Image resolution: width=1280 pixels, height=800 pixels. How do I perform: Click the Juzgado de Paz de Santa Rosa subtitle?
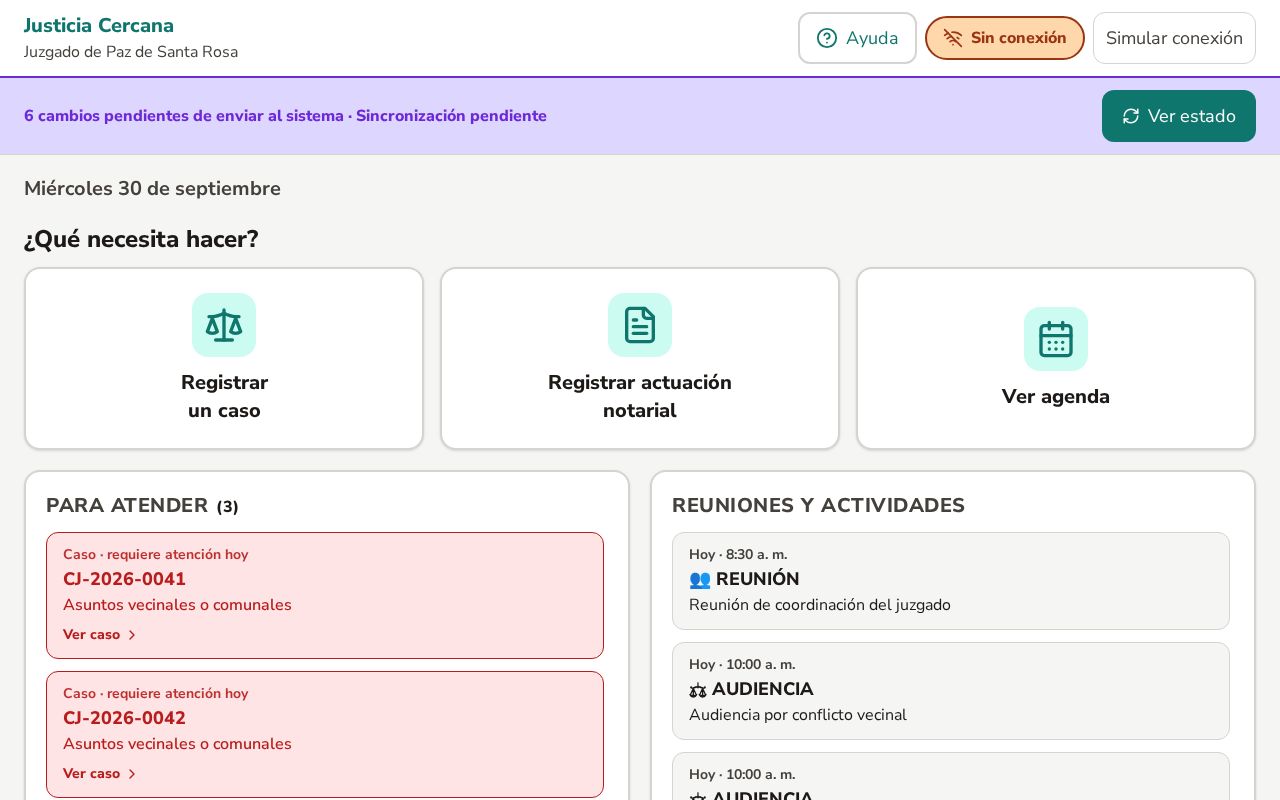click(x=131, y=52)
